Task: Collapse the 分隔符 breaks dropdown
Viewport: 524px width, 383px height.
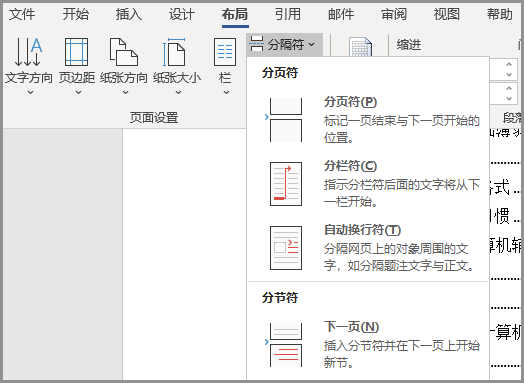Action: pos(284,44)
